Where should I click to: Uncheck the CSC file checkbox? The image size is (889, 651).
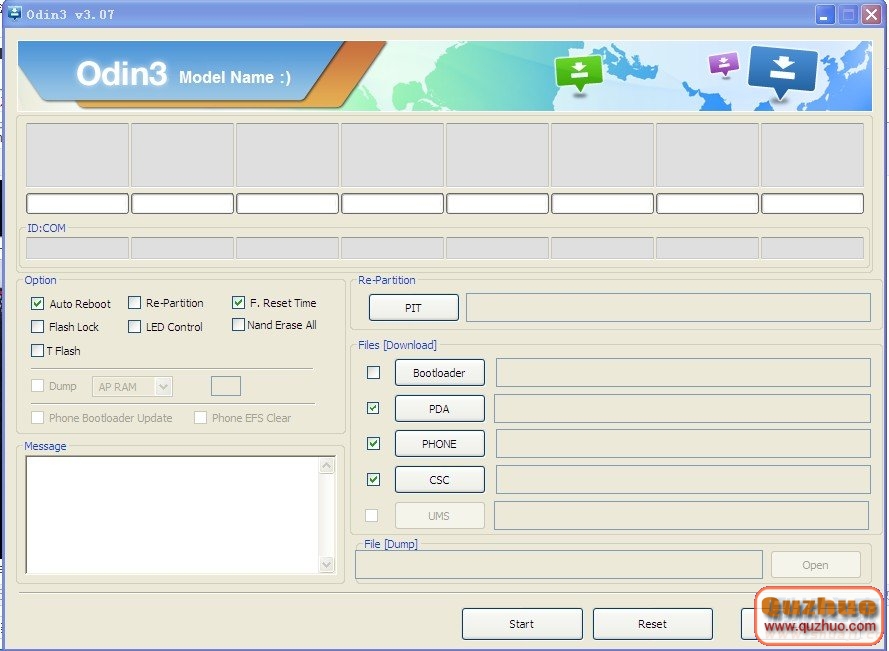[x=374, y=480]
